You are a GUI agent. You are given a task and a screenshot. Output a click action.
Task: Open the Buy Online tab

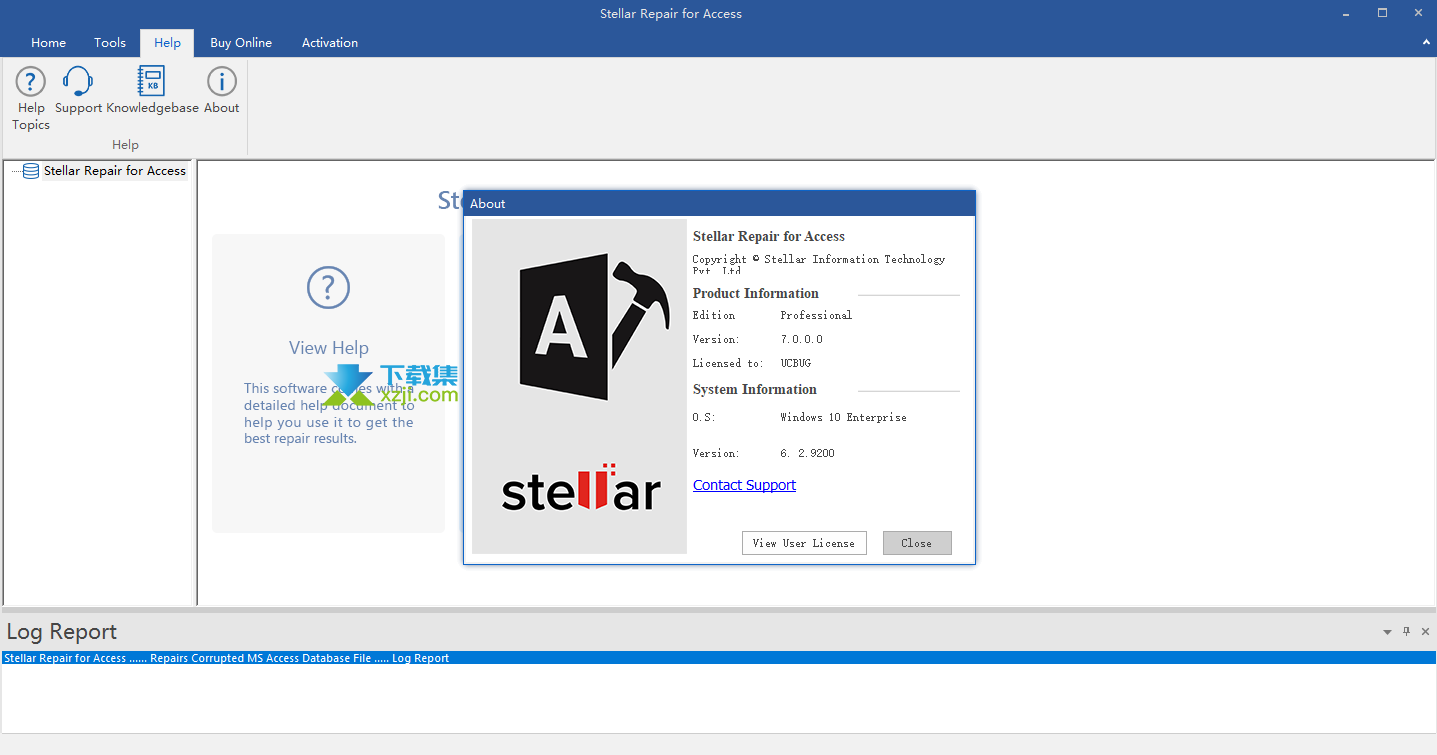point(241,43)
